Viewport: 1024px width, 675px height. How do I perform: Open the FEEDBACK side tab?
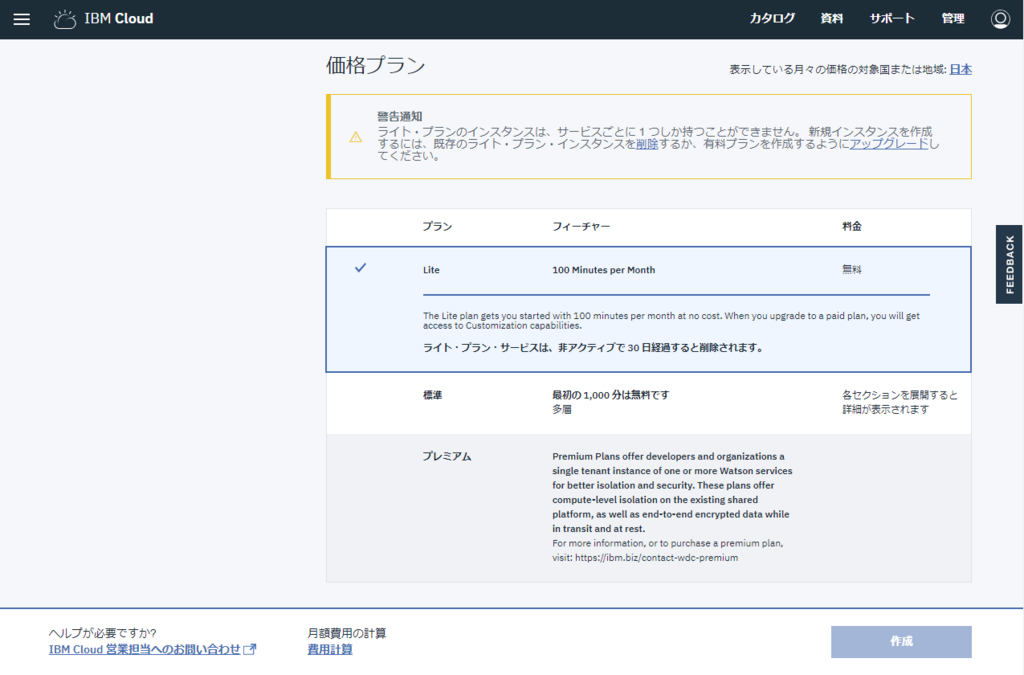[x=1009, y=264]
